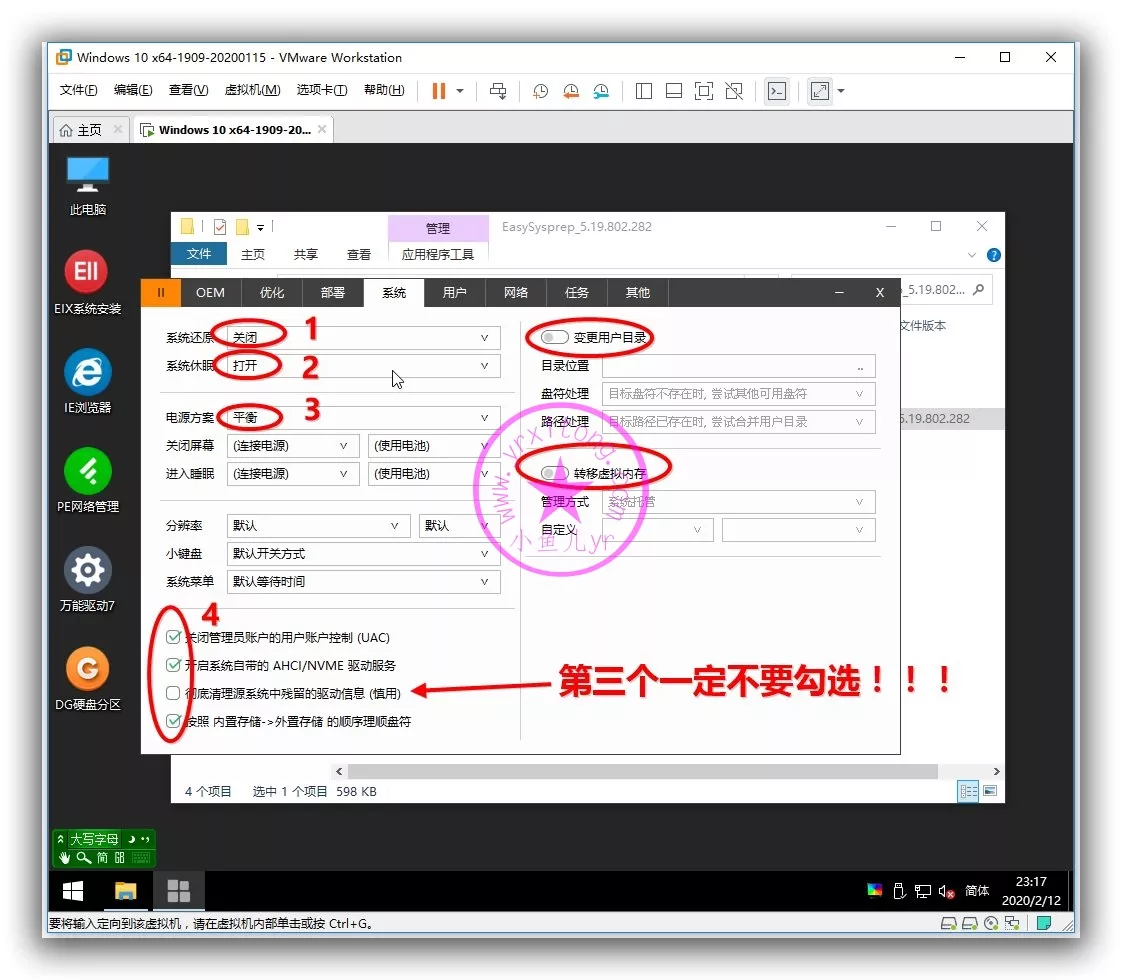Launch PE网络管理 from the desktop
The width and height of the screenshot is (1122, 980).
point(87,472)
